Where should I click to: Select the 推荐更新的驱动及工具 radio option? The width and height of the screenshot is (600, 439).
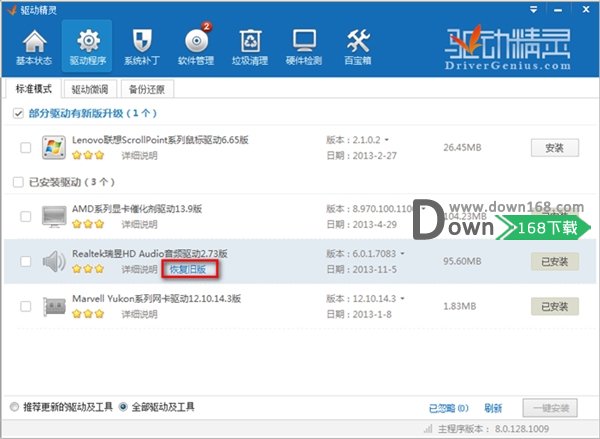pos(14,407)
